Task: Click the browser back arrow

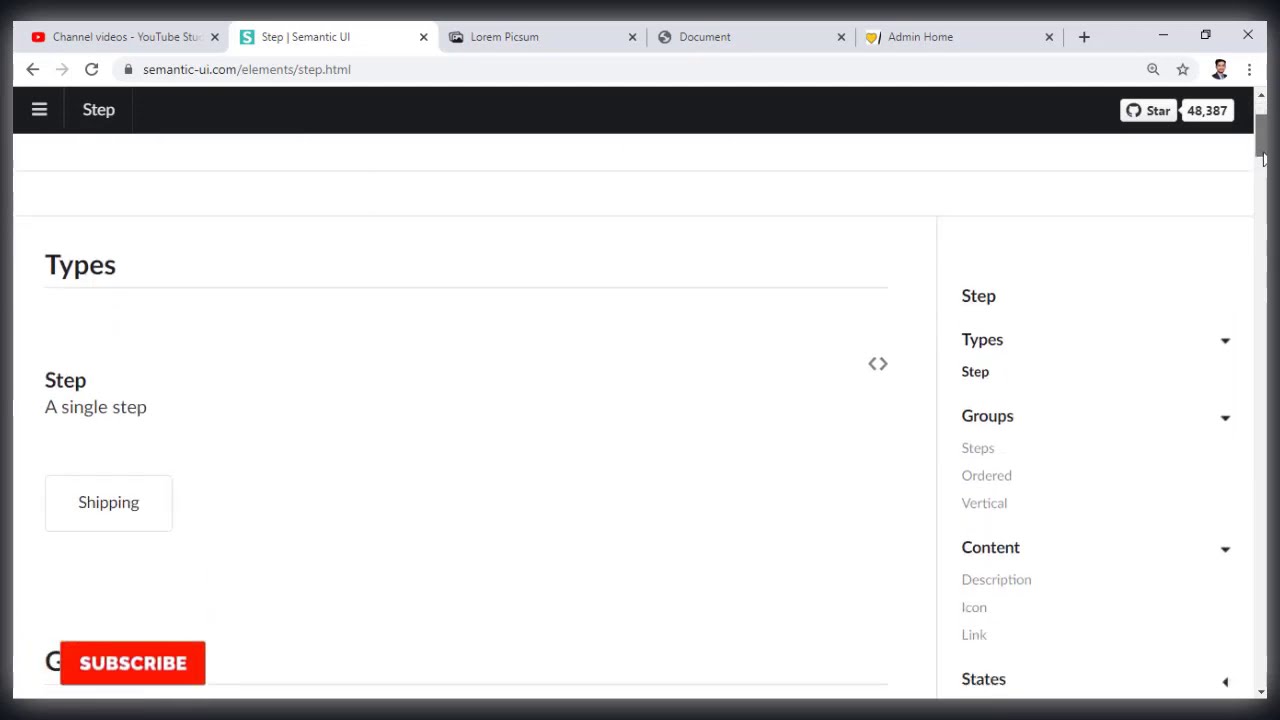Action: click(x=33, y=70)
